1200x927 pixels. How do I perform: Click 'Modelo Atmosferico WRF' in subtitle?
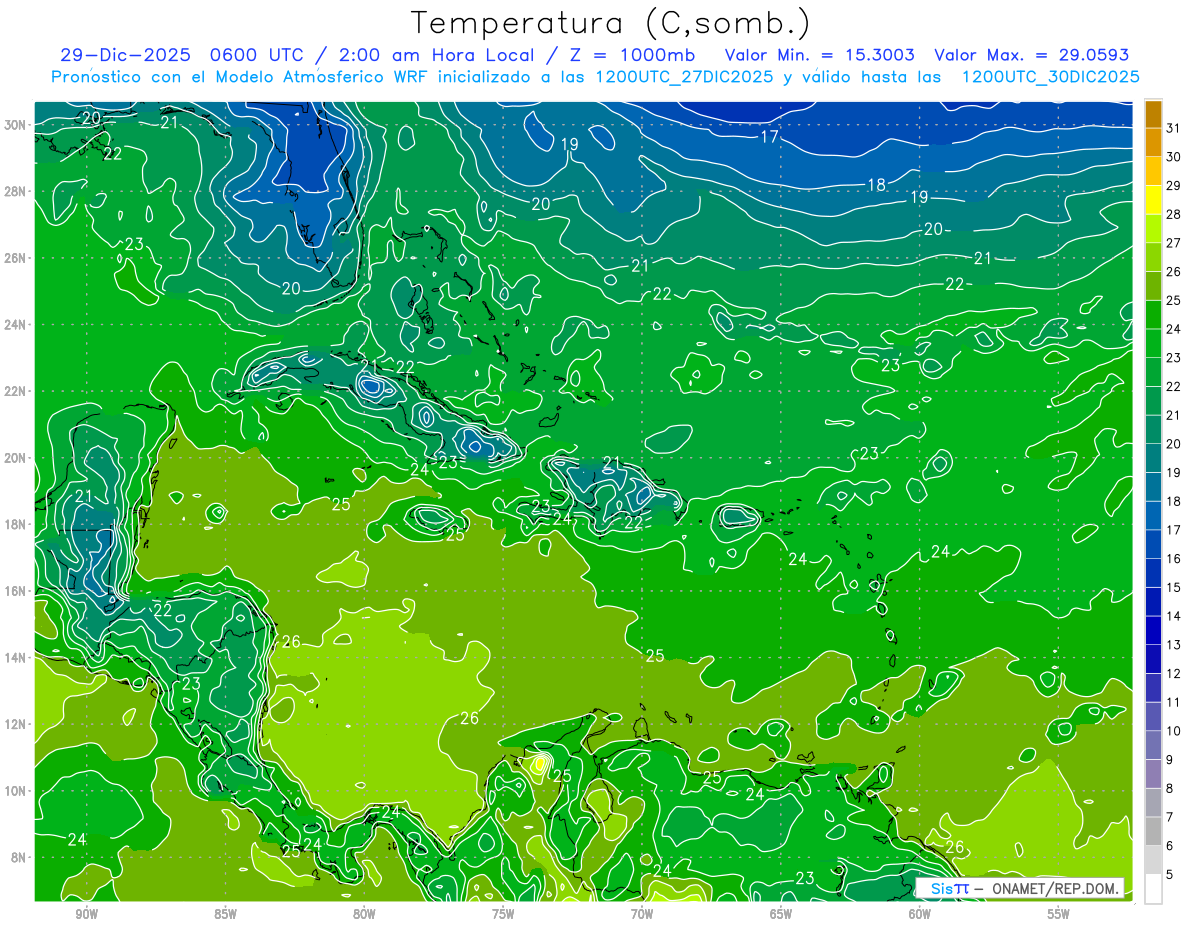pos(322,77)
